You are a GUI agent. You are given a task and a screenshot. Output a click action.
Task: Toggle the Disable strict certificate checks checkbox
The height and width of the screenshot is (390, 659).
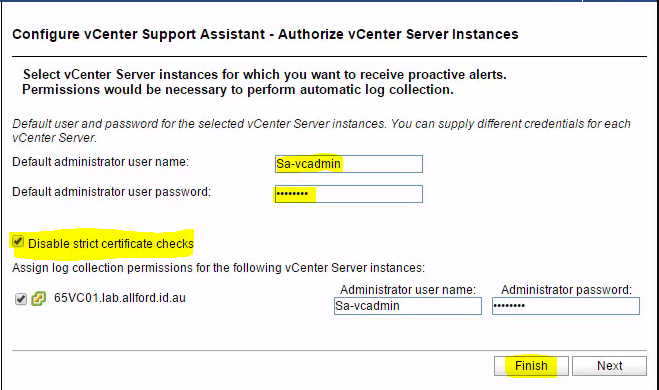point(18,242)
